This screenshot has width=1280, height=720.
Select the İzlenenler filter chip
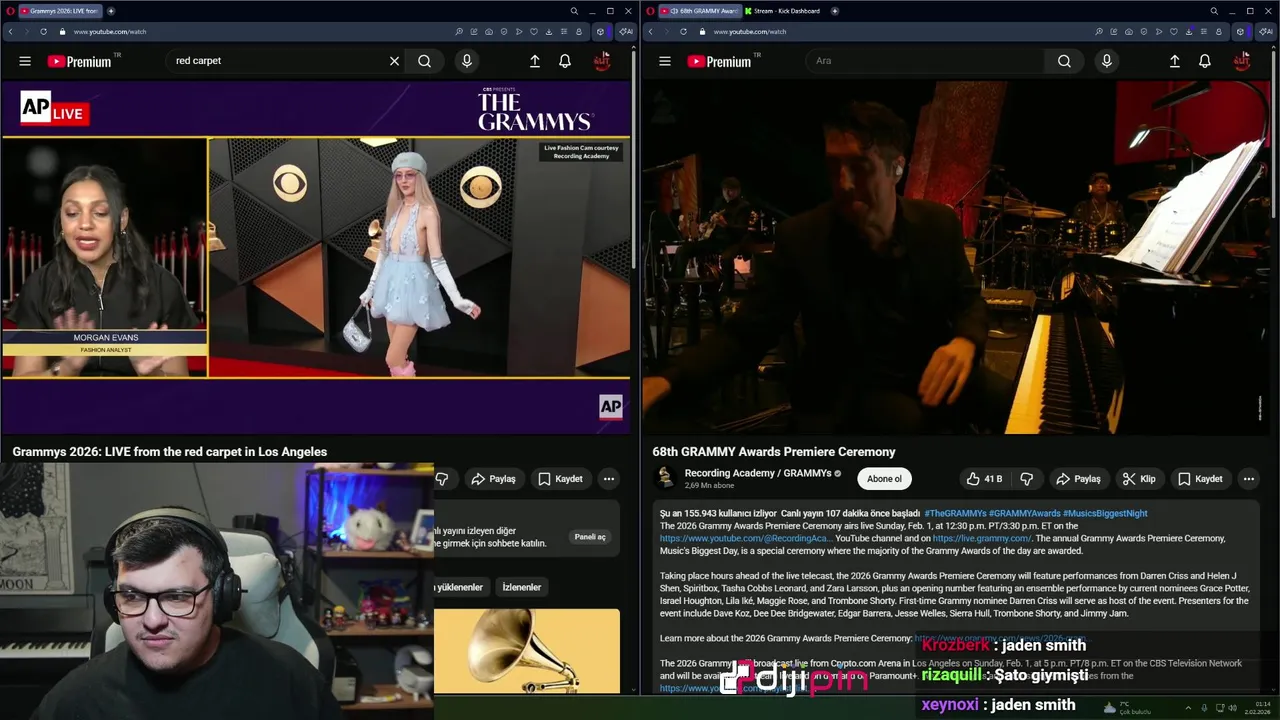[x=521, y=587]
